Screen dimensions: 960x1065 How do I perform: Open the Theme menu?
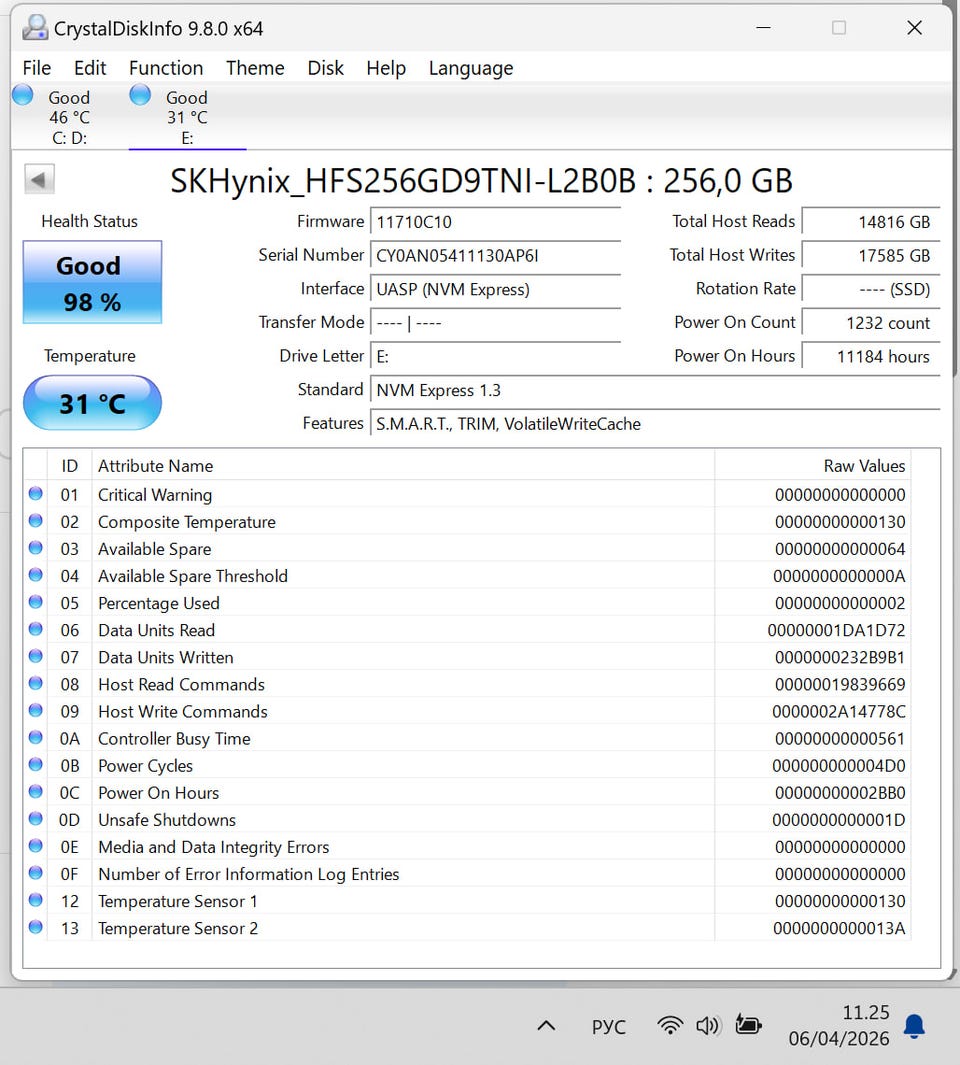255,68
